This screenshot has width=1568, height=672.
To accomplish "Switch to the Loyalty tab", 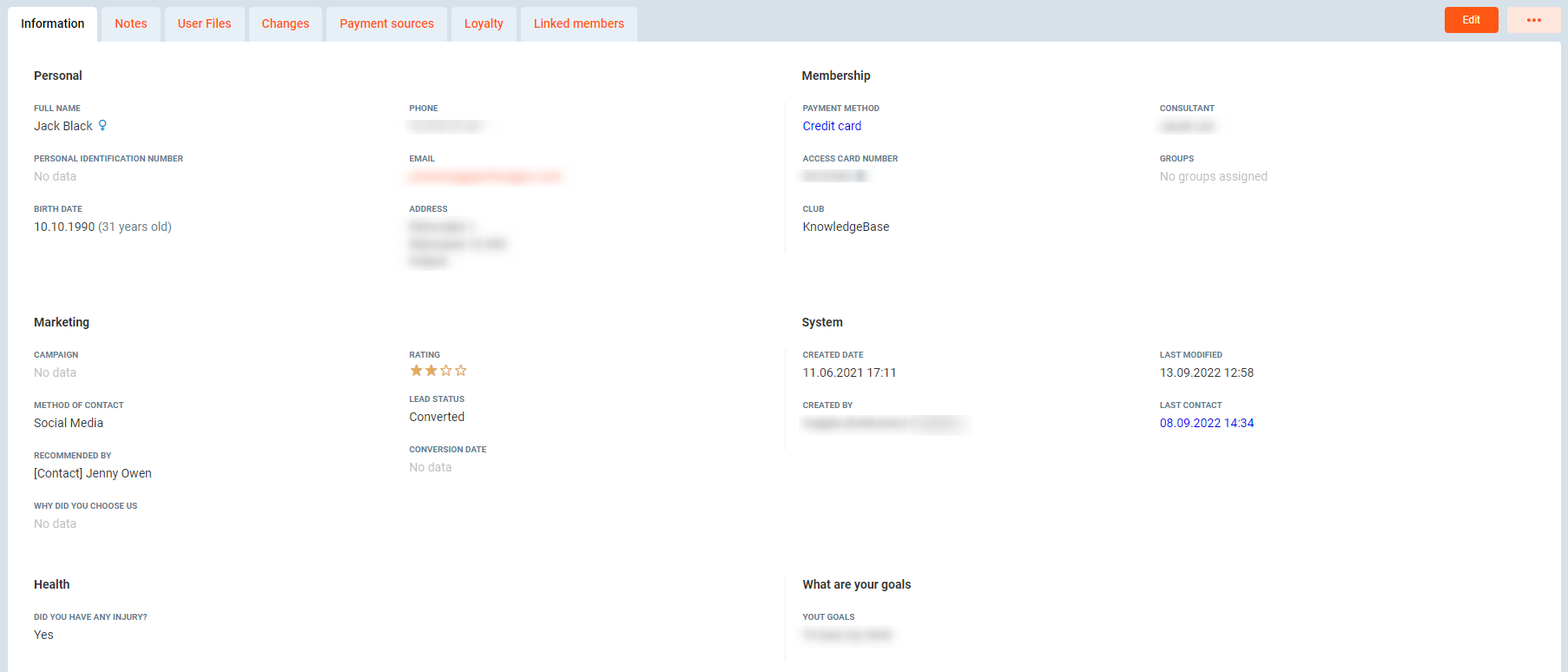I will [484, 23].
